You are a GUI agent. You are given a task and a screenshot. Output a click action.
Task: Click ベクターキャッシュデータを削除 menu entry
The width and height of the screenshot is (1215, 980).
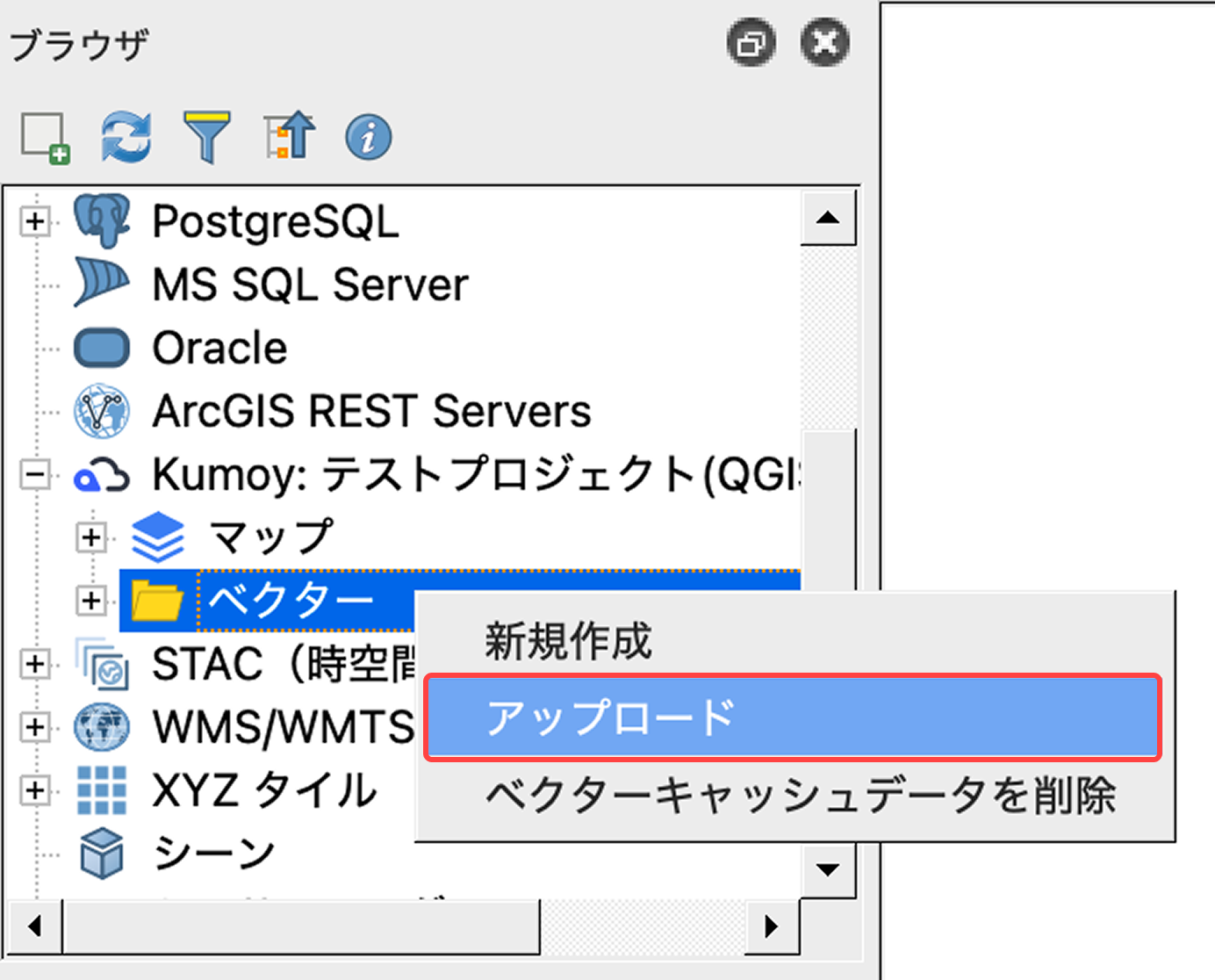coord(800,796)
